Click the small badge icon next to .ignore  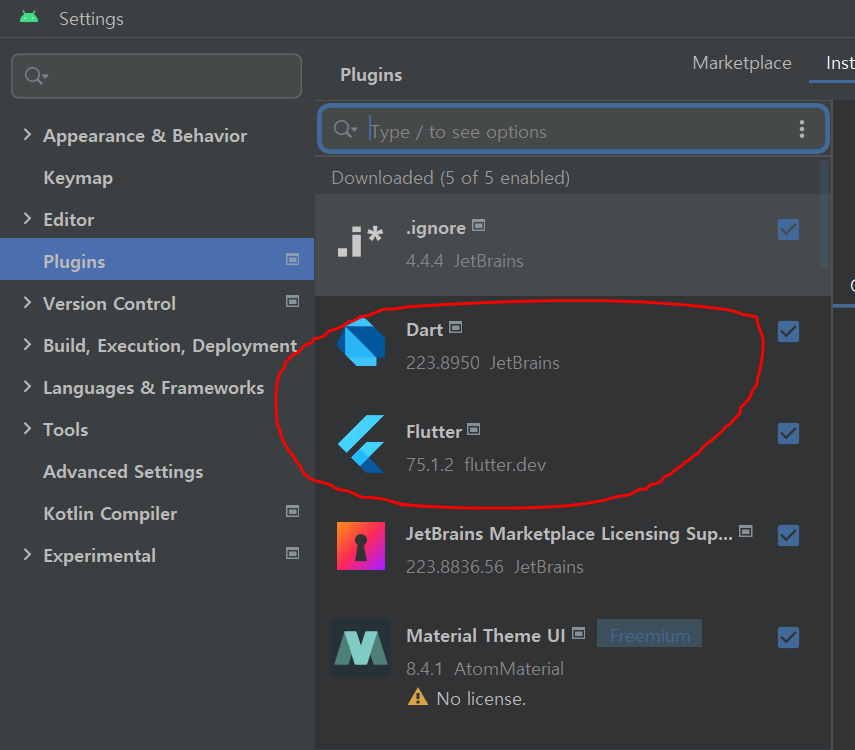tap(478, 225)
